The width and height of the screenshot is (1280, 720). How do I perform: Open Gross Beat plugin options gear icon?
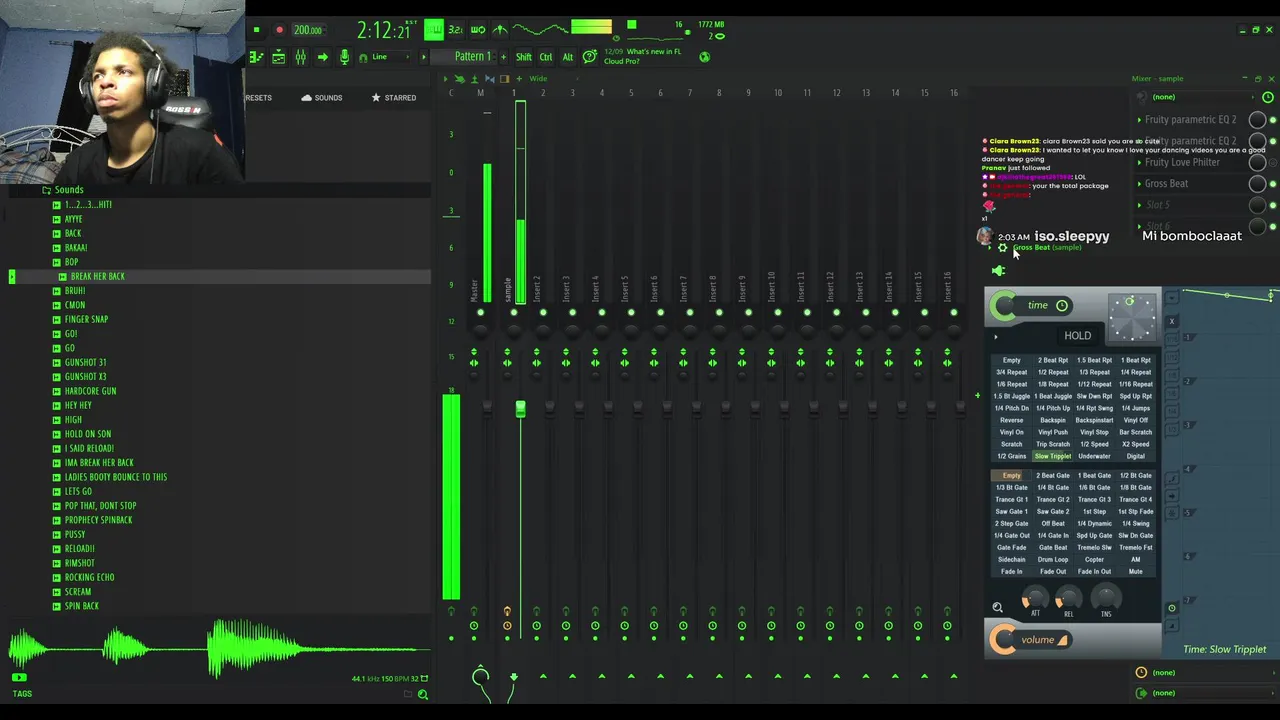[x=1003, y=248]
